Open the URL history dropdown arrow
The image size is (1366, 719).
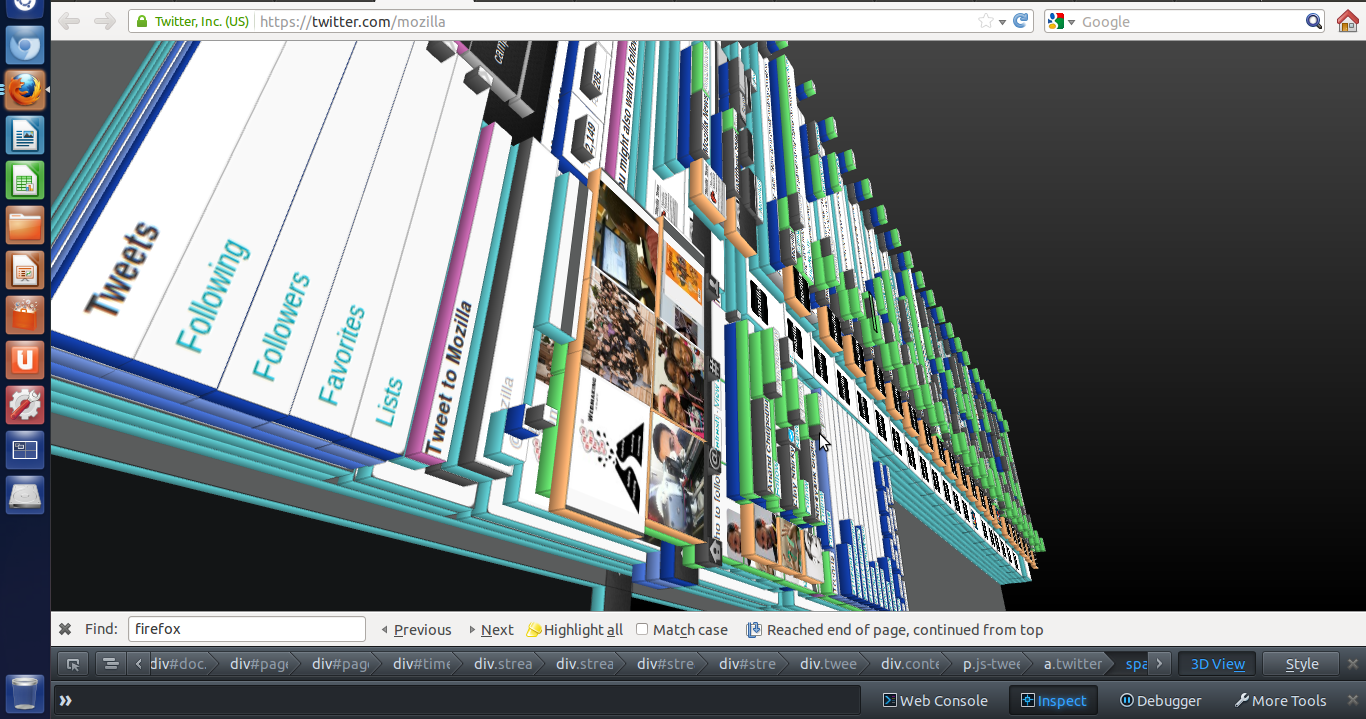coord(1002,22)
